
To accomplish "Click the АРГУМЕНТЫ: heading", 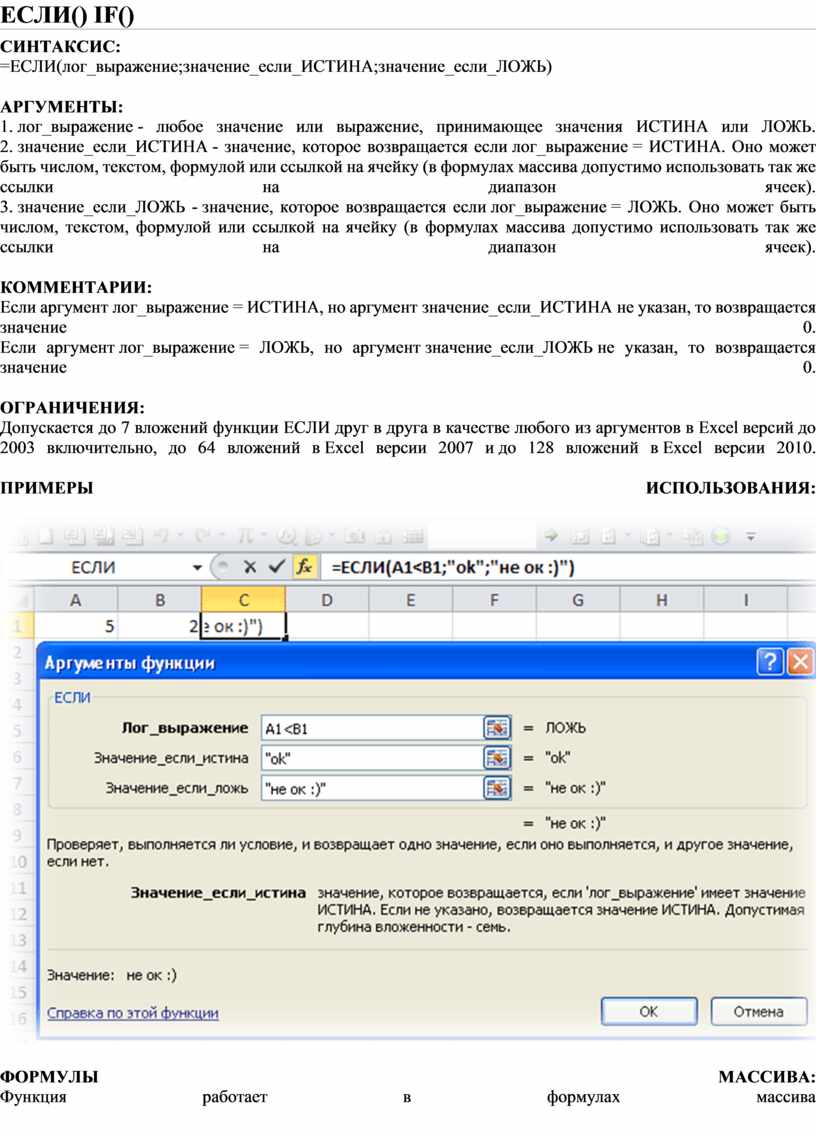I will (x=62, y=107).
